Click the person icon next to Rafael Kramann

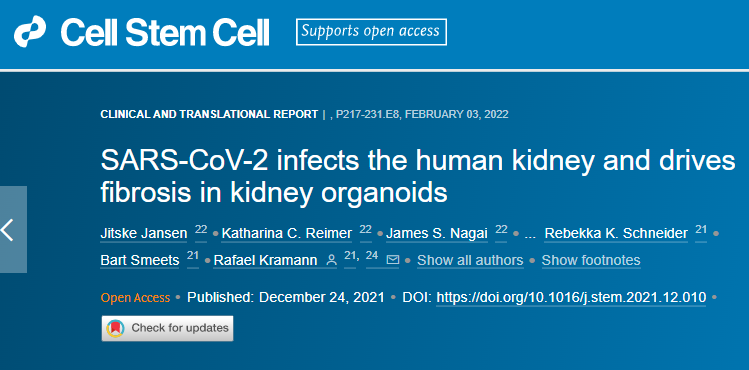click(x=331, y=260)
